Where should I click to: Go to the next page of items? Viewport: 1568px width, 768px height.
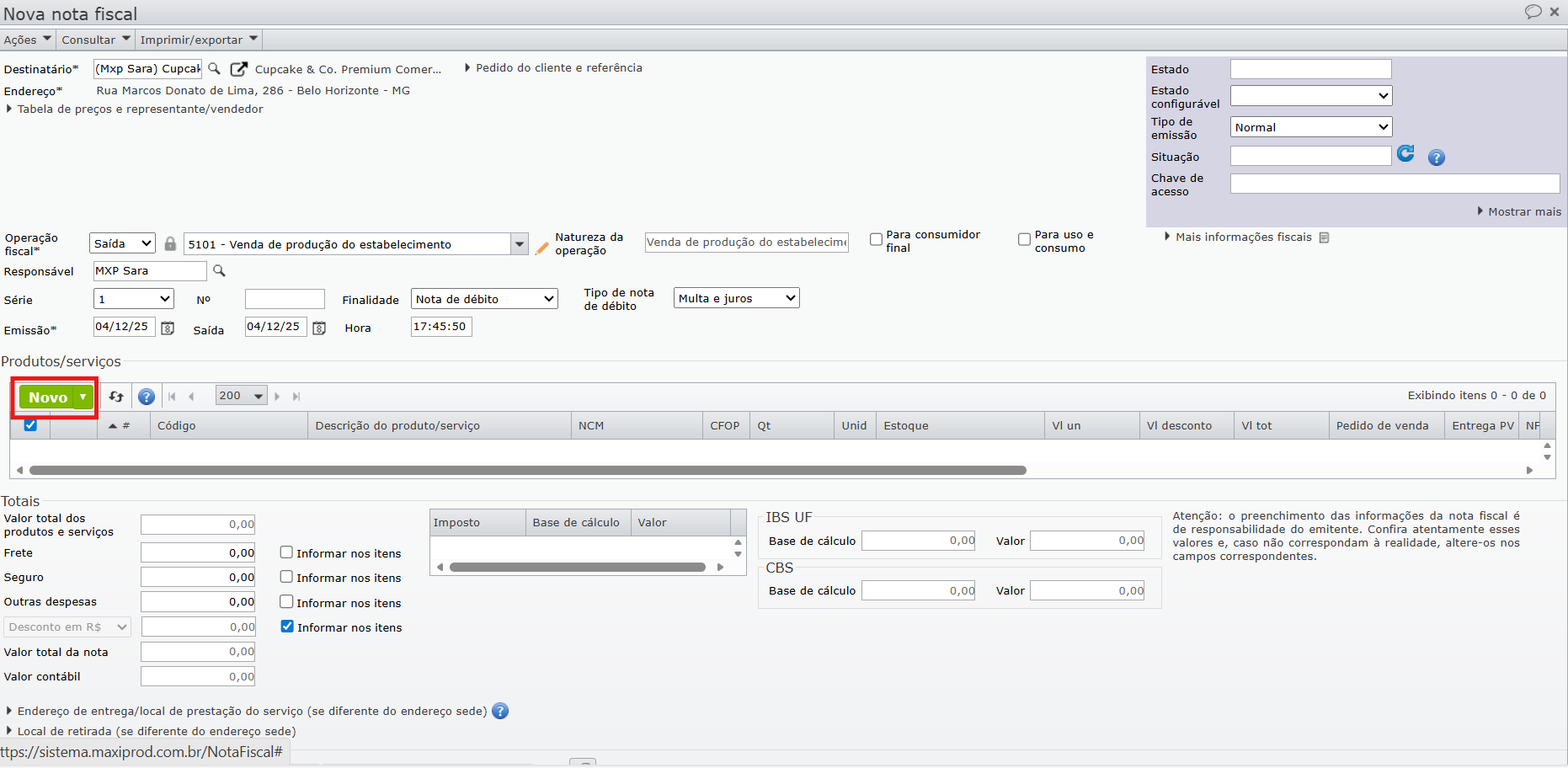tap(277, 397)
